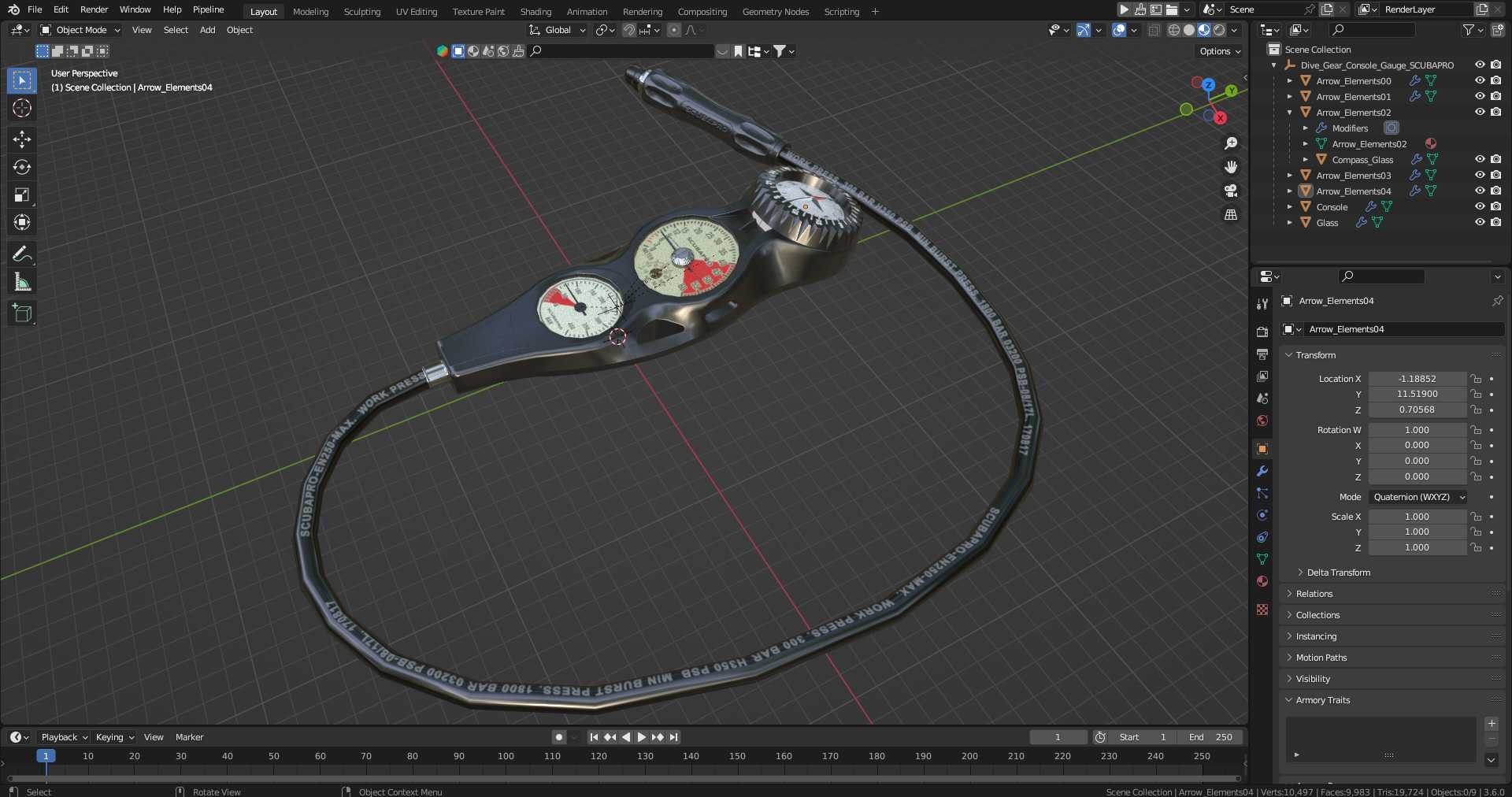Select the Move tool
Image resolution: width=1512 pixels, height=797 pixels.
[x=22, y=139]
